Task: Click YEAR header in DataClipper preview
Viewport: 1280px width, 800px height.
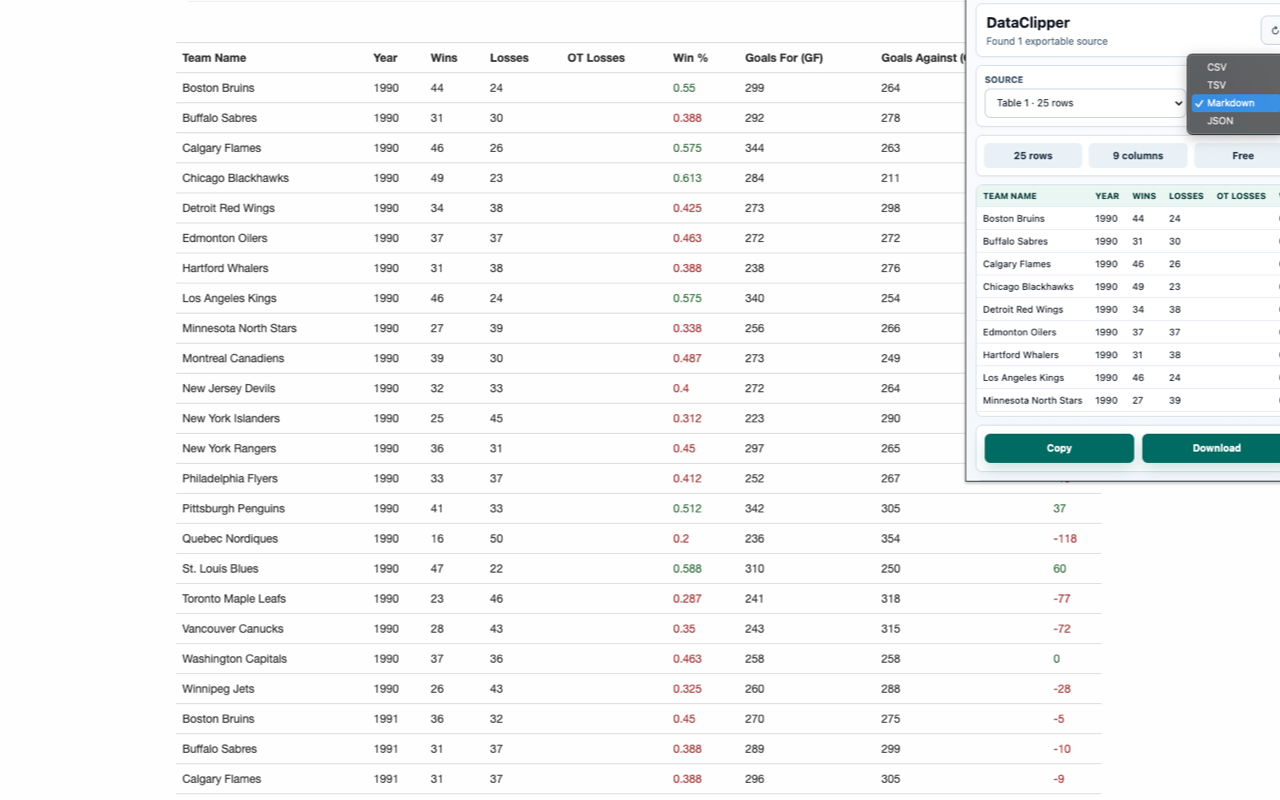Action: (x=1107, y=196)
